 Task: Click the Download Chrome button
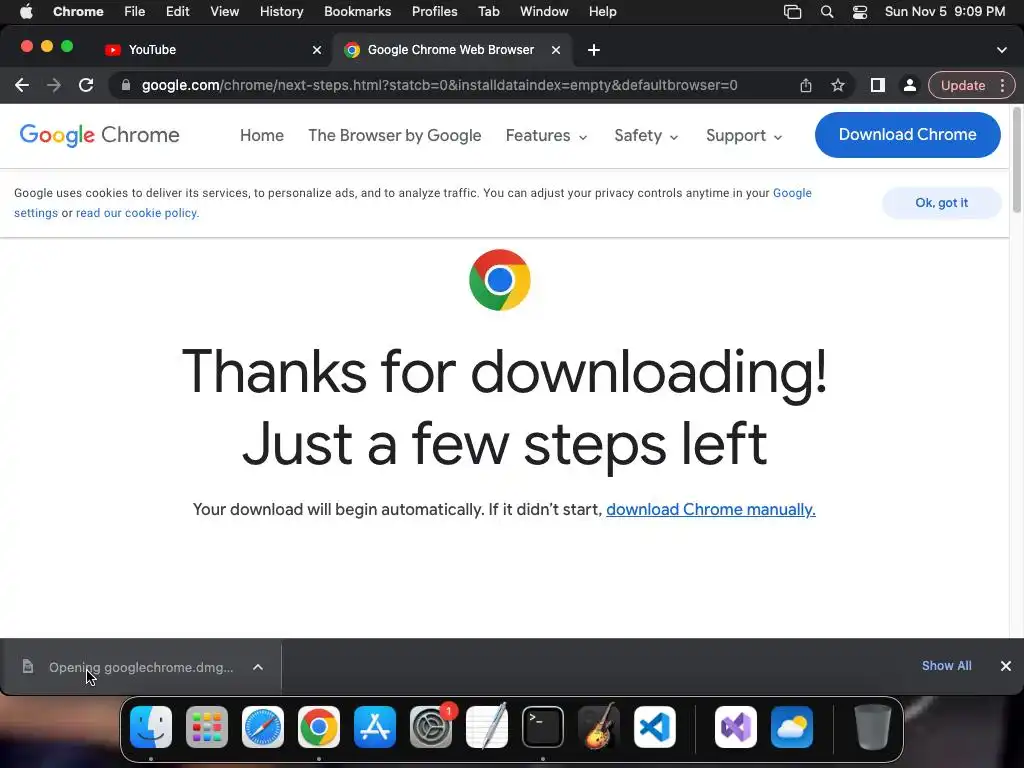click(x=907, y=135)
